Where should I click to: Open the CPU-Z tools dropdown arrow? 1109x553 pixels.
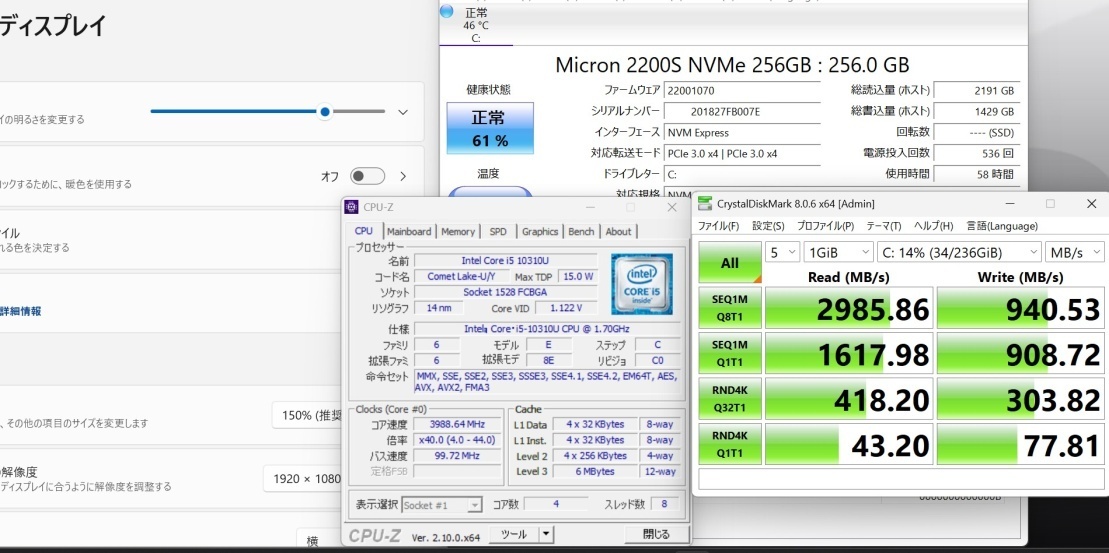[x=545, y=535]
